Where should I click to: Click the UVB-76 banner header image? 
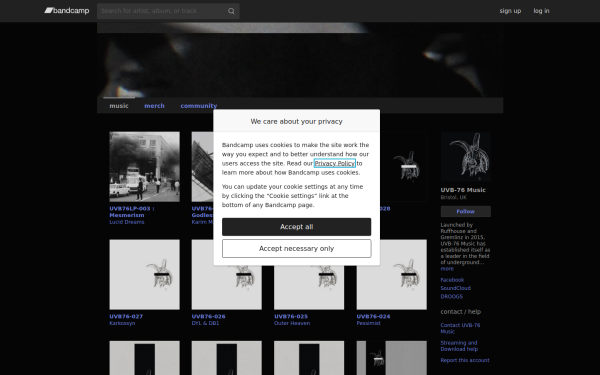point(300,60)
